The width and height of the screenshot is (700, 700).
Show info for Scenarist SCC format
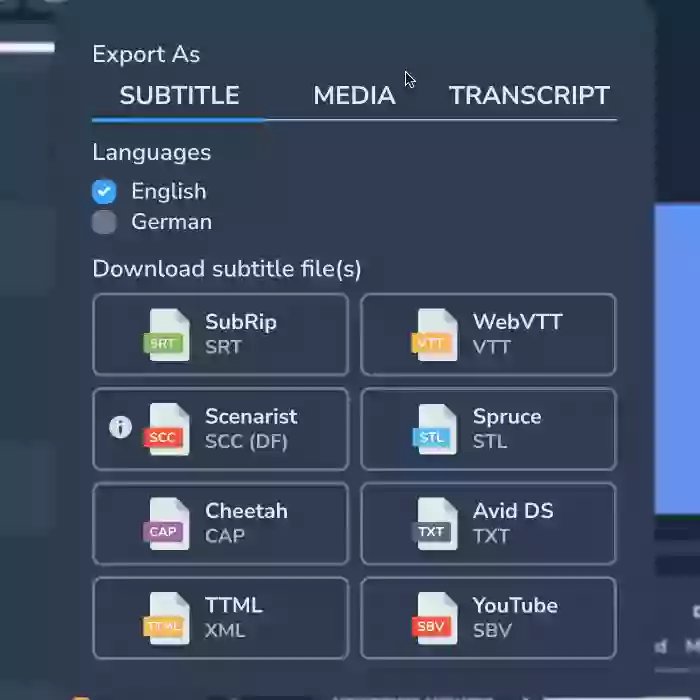120,427
